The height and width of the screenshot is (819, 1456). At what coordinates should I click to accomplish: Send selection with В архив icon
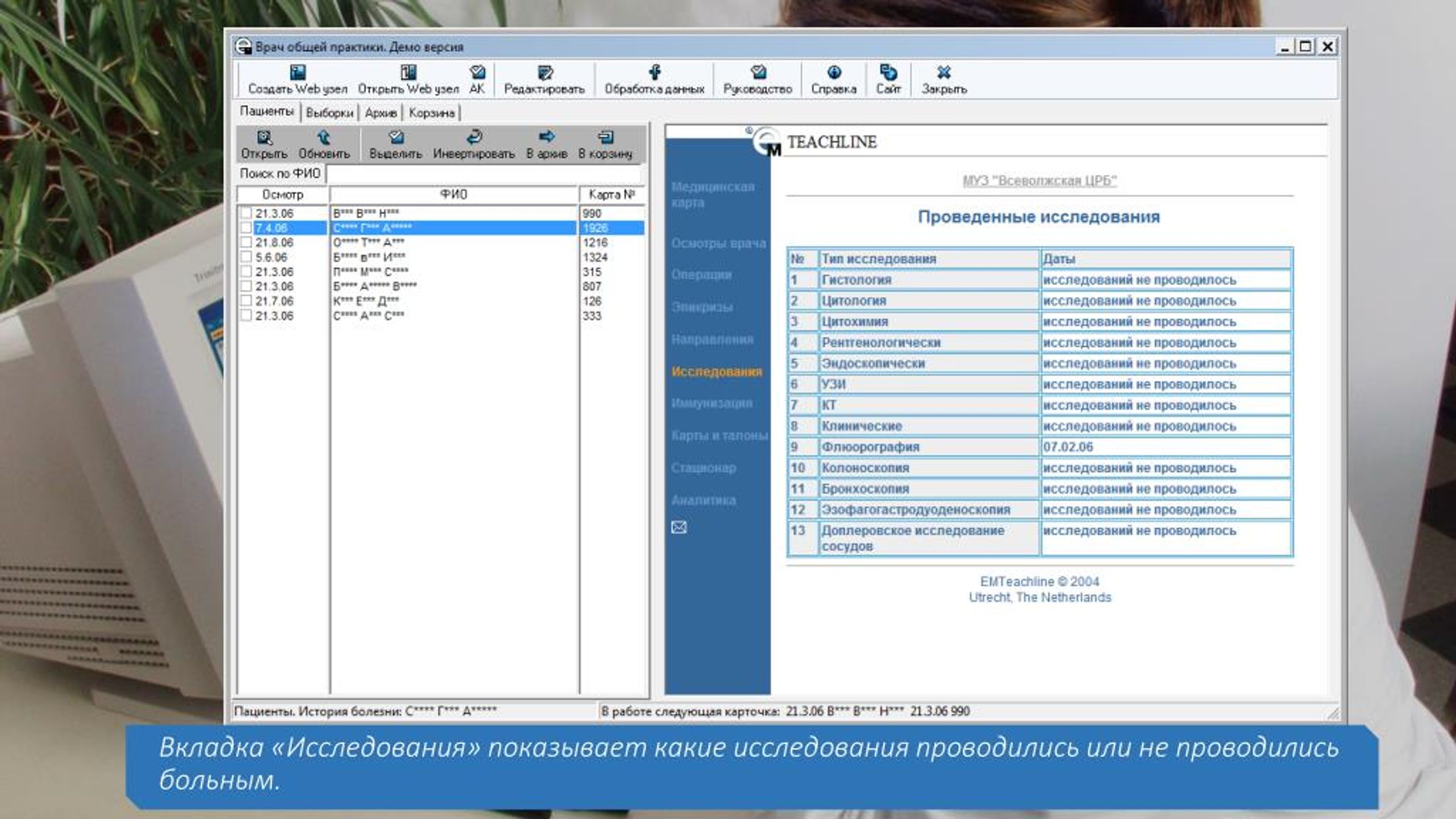pyautogui.click(x=547, y=136)
